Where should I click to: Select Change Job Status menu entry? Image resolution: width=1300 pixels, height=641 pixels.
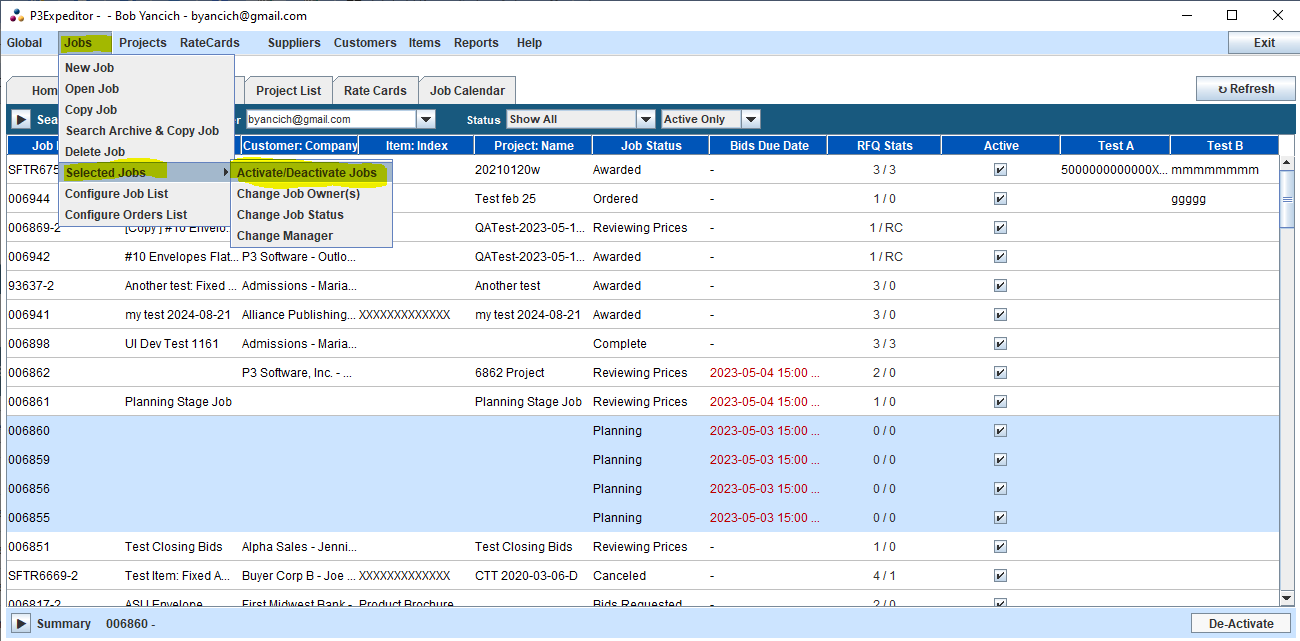(290, 215)
